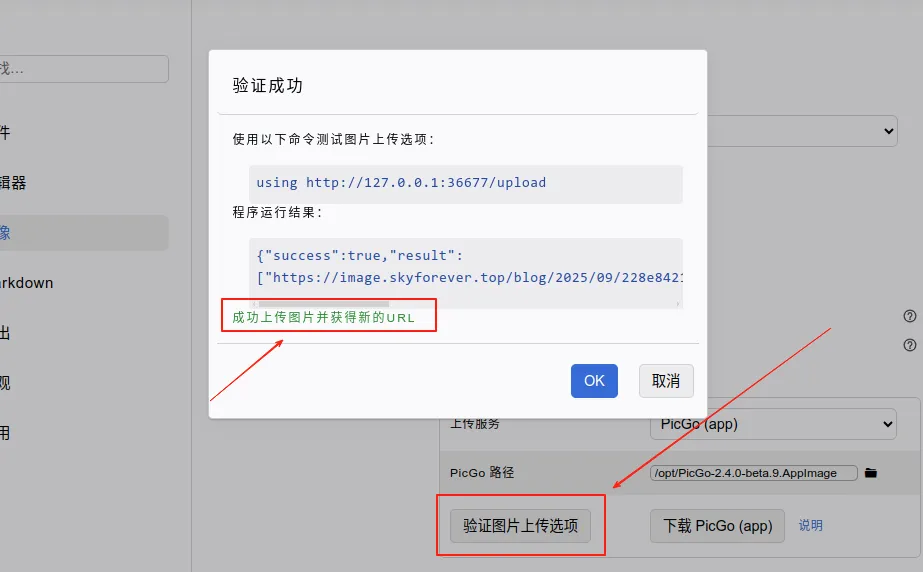Open the PicGo (app) upload service dropdown

point(773,424)
